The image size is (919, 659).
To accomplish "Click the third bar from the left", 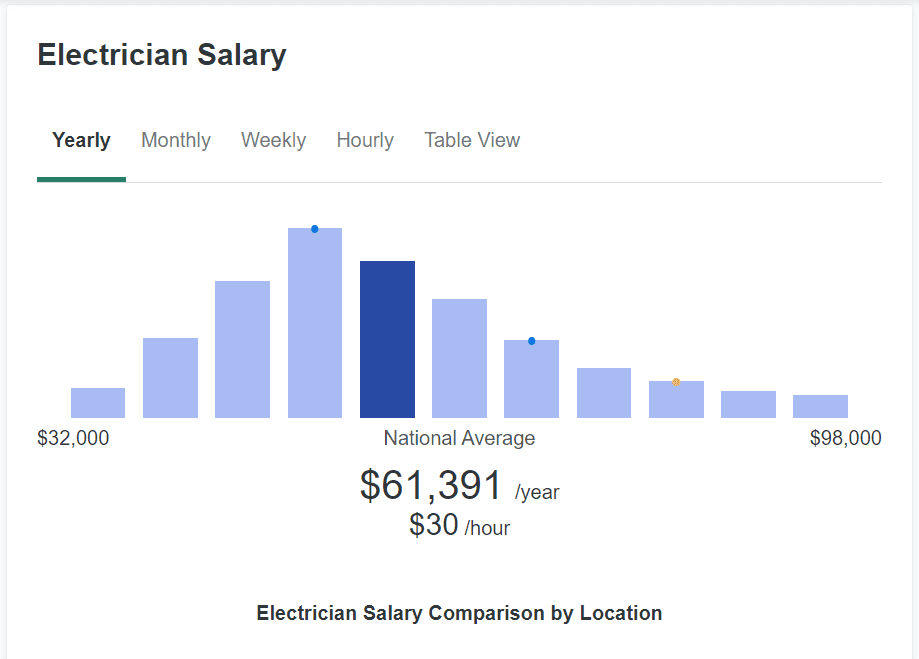I will pos(242,350).
